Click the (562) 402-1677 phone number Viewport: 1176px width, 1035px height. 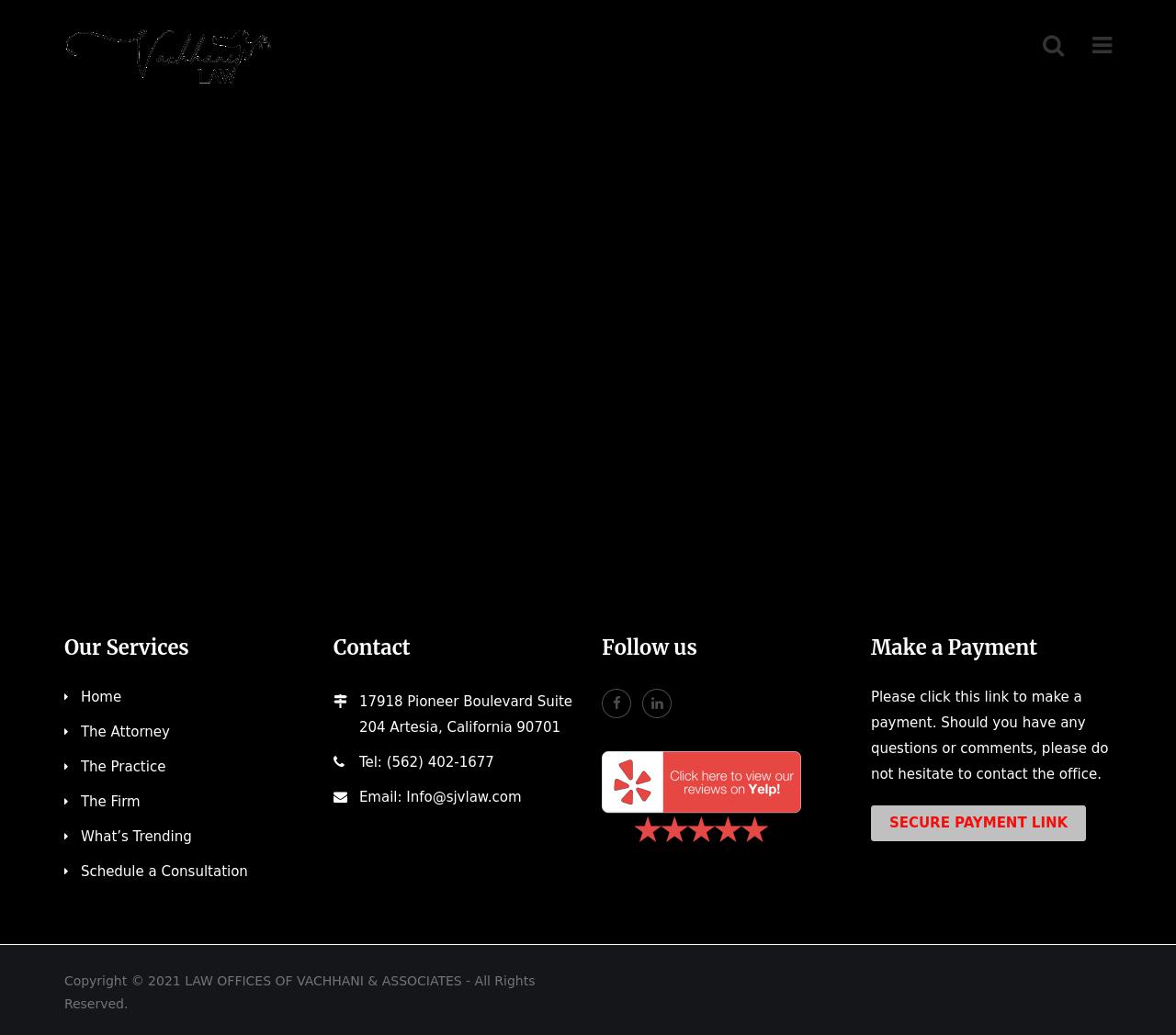tap(439, 762)
